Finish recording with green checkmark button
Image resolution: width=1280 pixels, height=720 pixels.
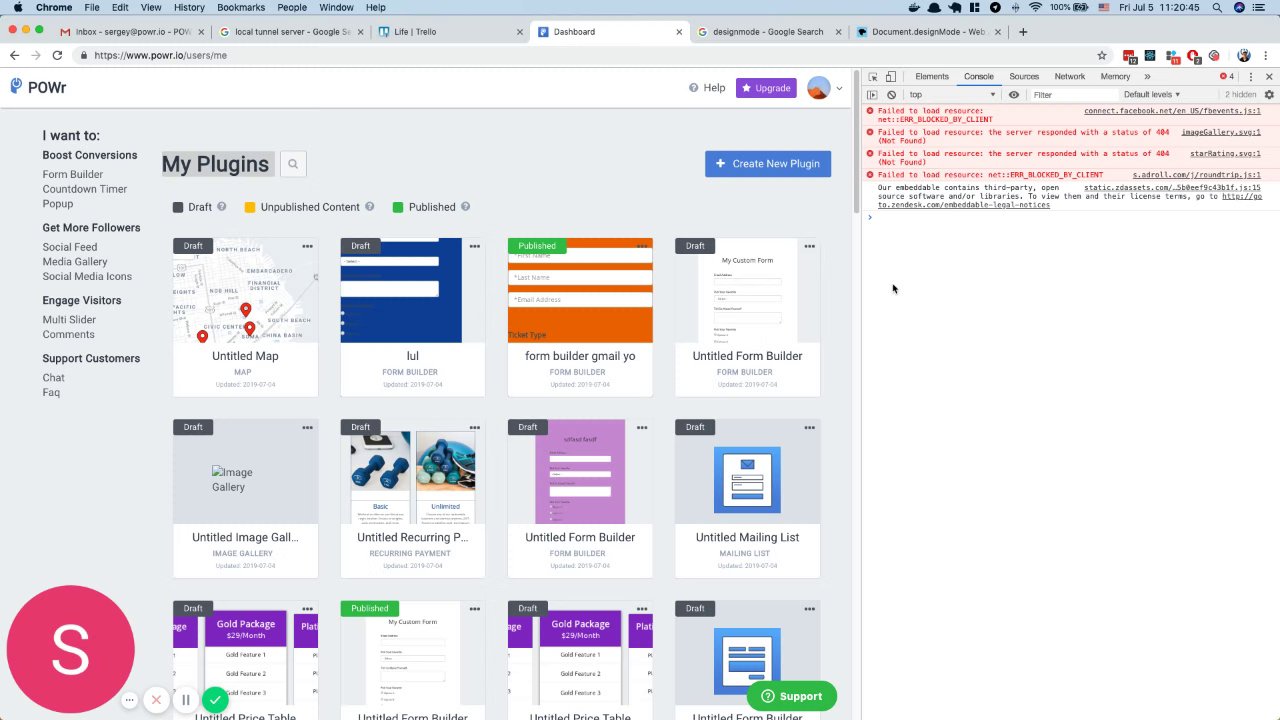[215, 700]
